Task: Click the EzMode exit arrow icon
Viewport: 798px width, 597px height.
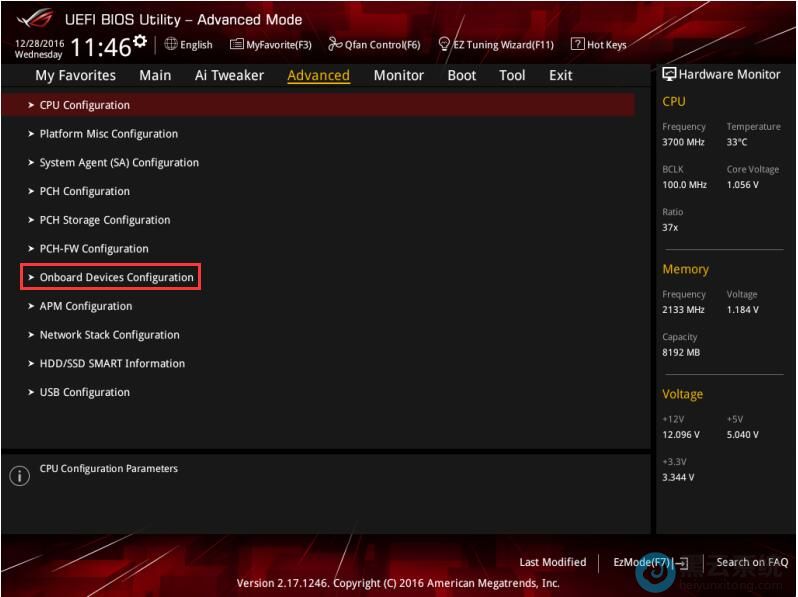Action: 682,563
